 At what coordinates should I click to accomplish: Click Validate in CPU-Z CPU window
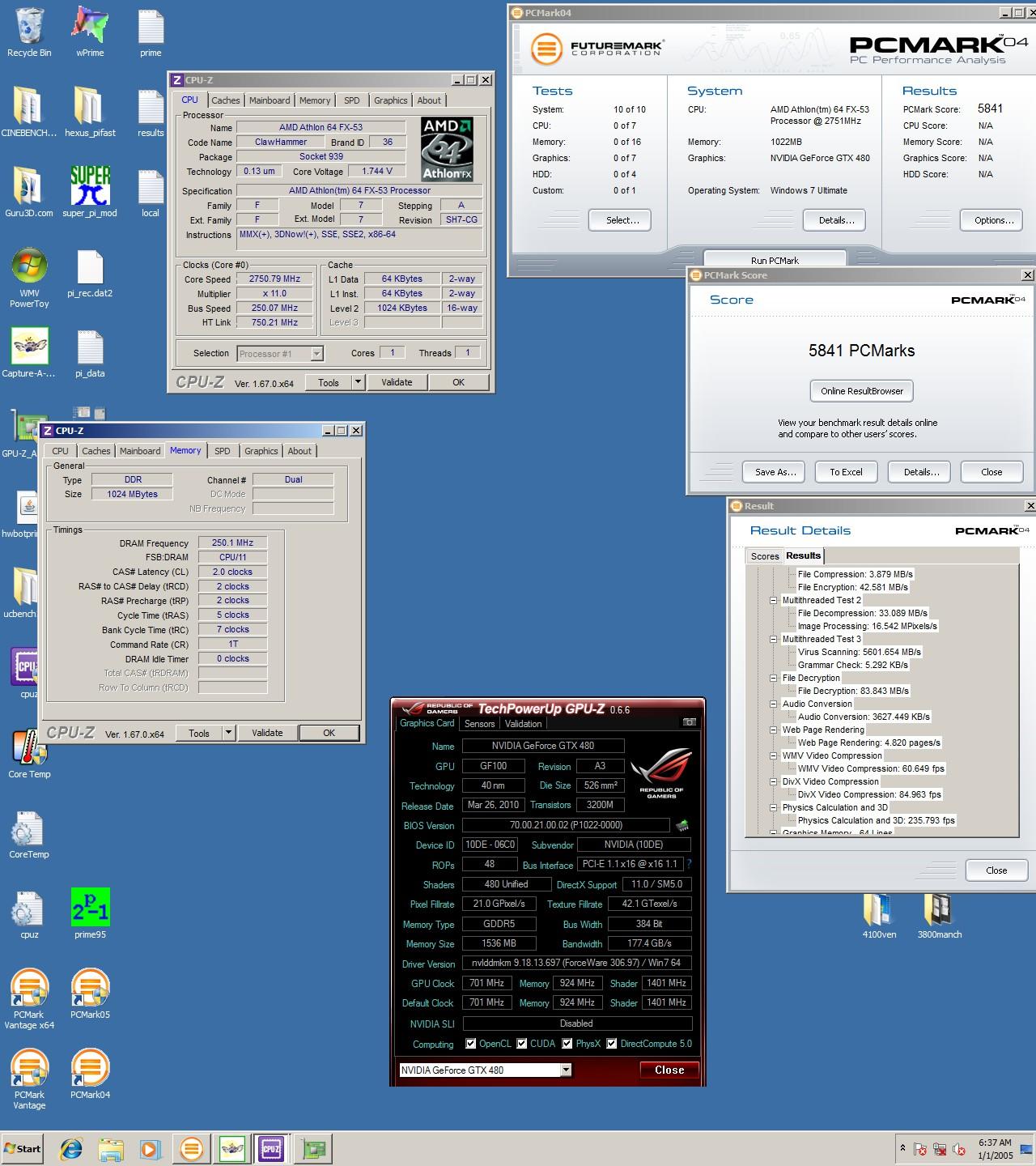[397, 382]
